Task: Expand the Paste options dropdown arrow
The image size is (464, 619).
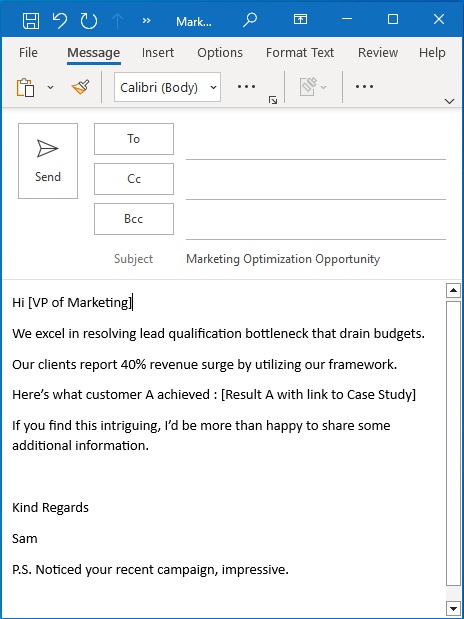Action: point(51,87)
